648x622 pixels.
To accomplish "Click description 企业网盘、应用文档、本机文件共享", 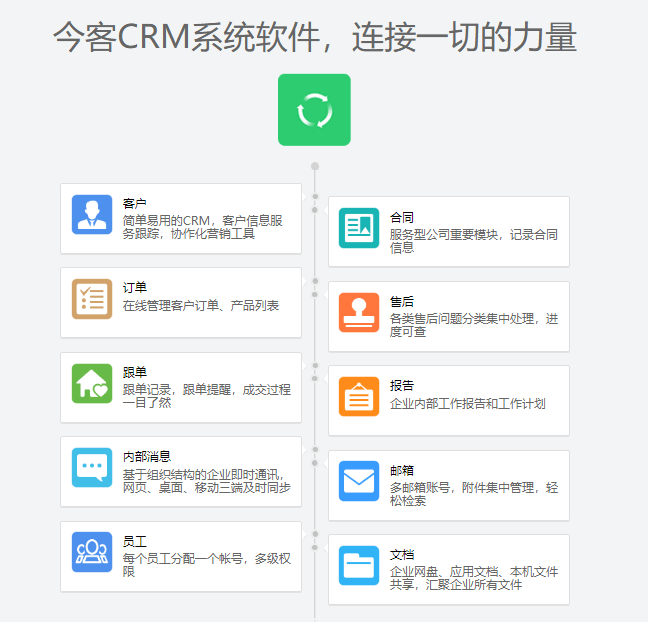I will click(474, 578).
